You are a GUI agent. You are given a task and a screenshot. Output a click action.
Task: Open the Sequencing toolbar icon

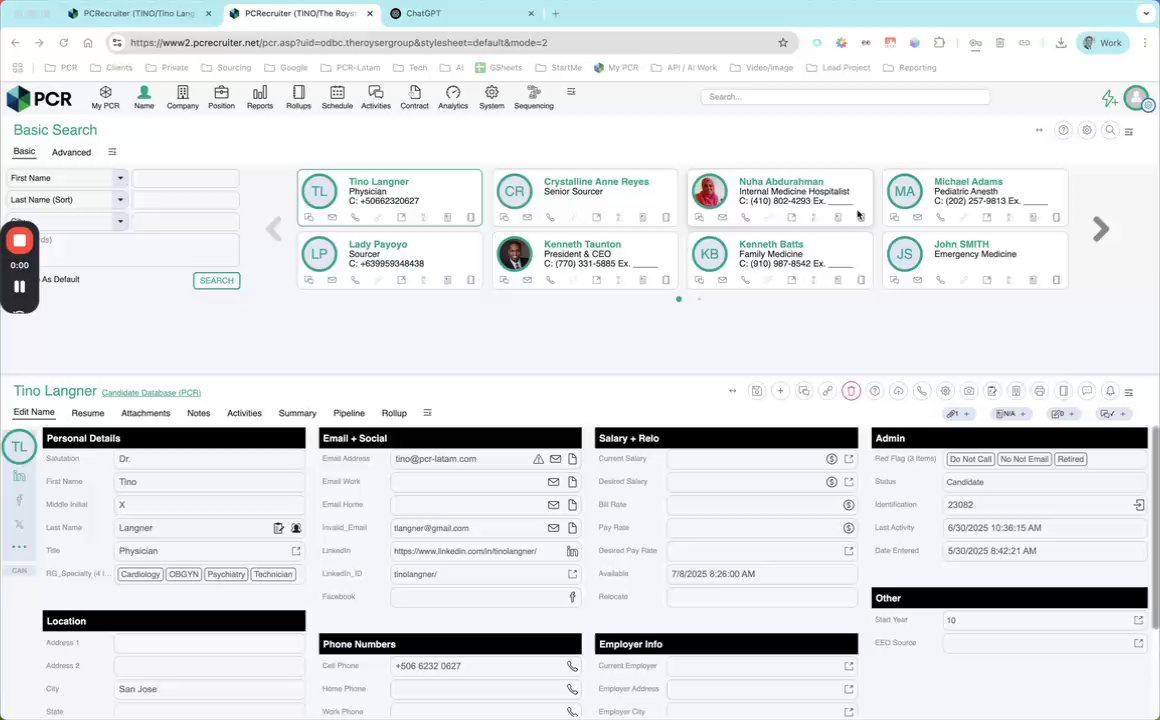click(533, 97)
